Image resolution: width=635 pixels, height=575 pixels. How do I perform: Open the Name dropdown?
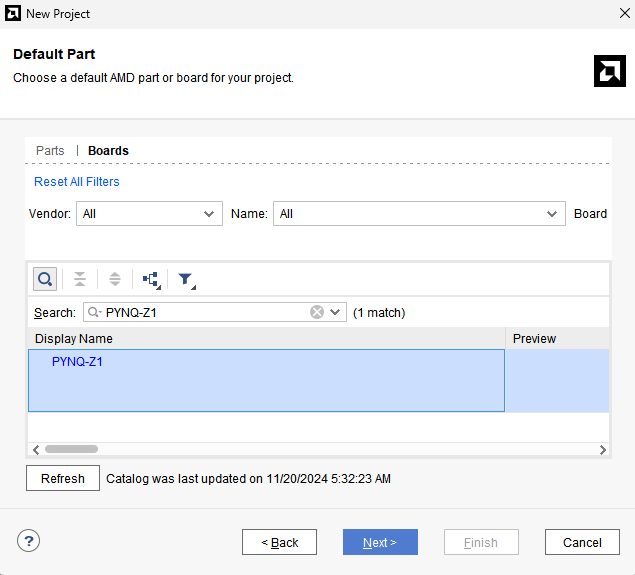(419, 214)
